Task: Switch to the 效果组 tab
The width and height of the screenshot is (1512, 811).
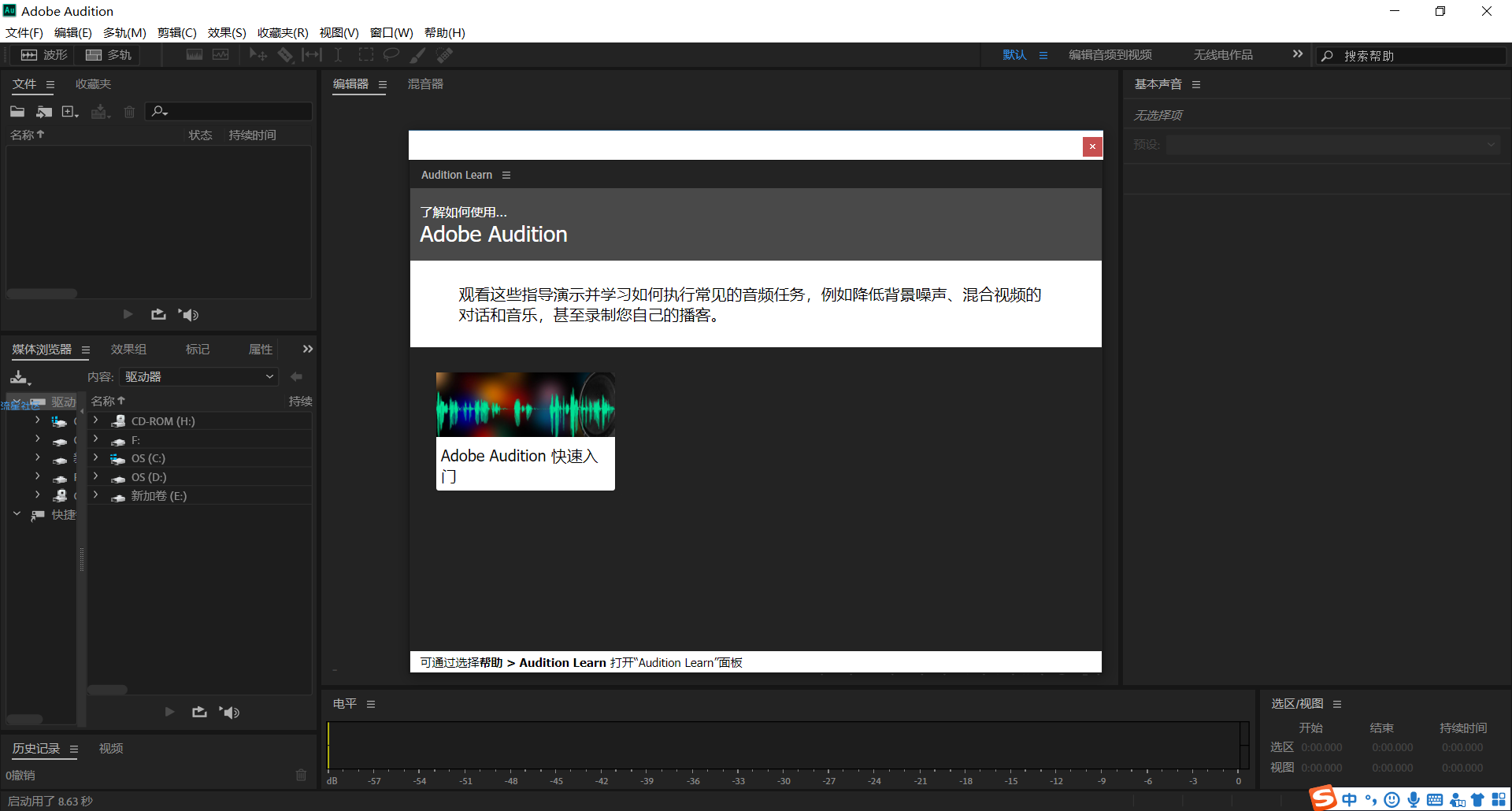Action: point(128,350)
